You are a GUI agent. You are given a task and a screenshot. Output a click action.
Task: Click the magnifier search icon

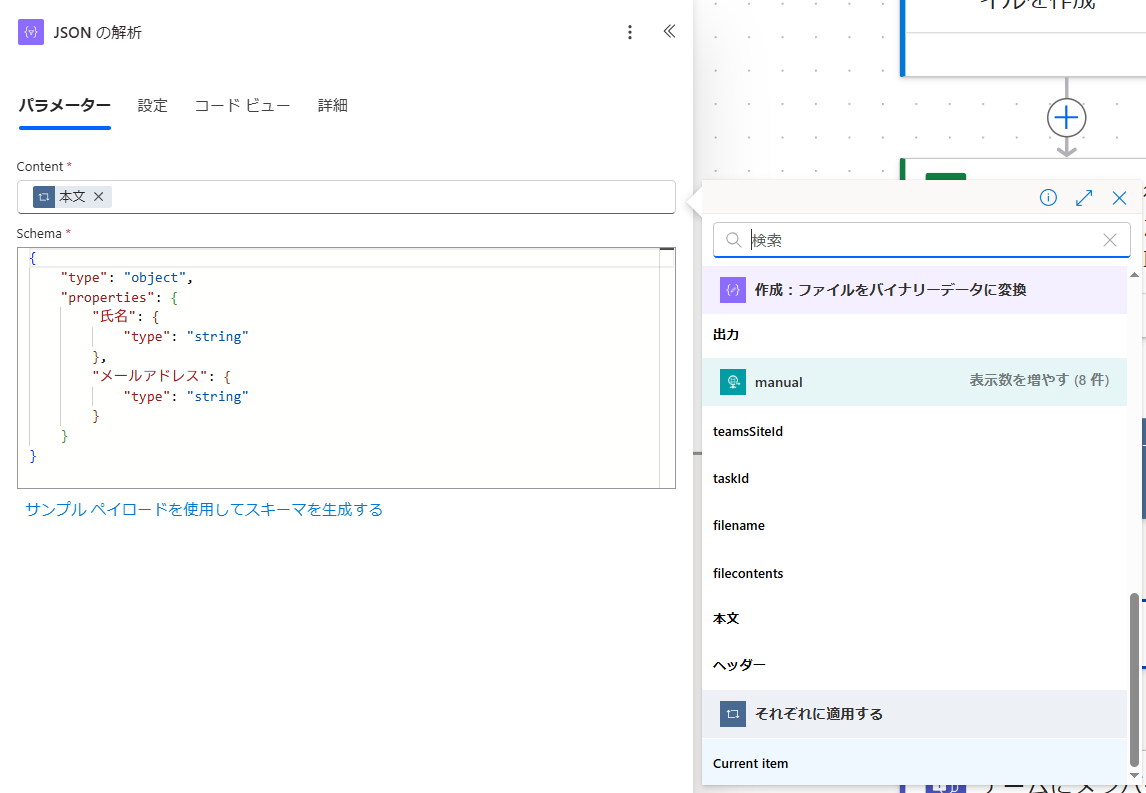[733, 240]
